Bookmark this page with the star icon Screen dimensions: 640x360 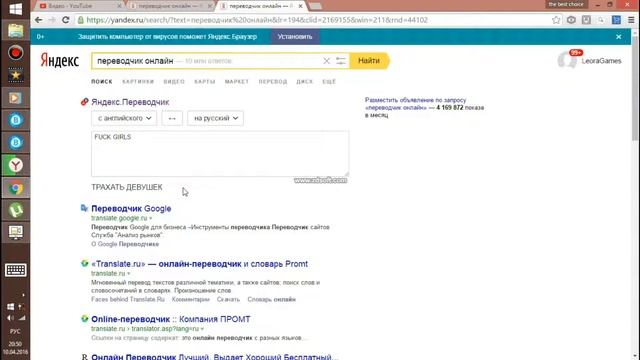(x=556, y=20)
